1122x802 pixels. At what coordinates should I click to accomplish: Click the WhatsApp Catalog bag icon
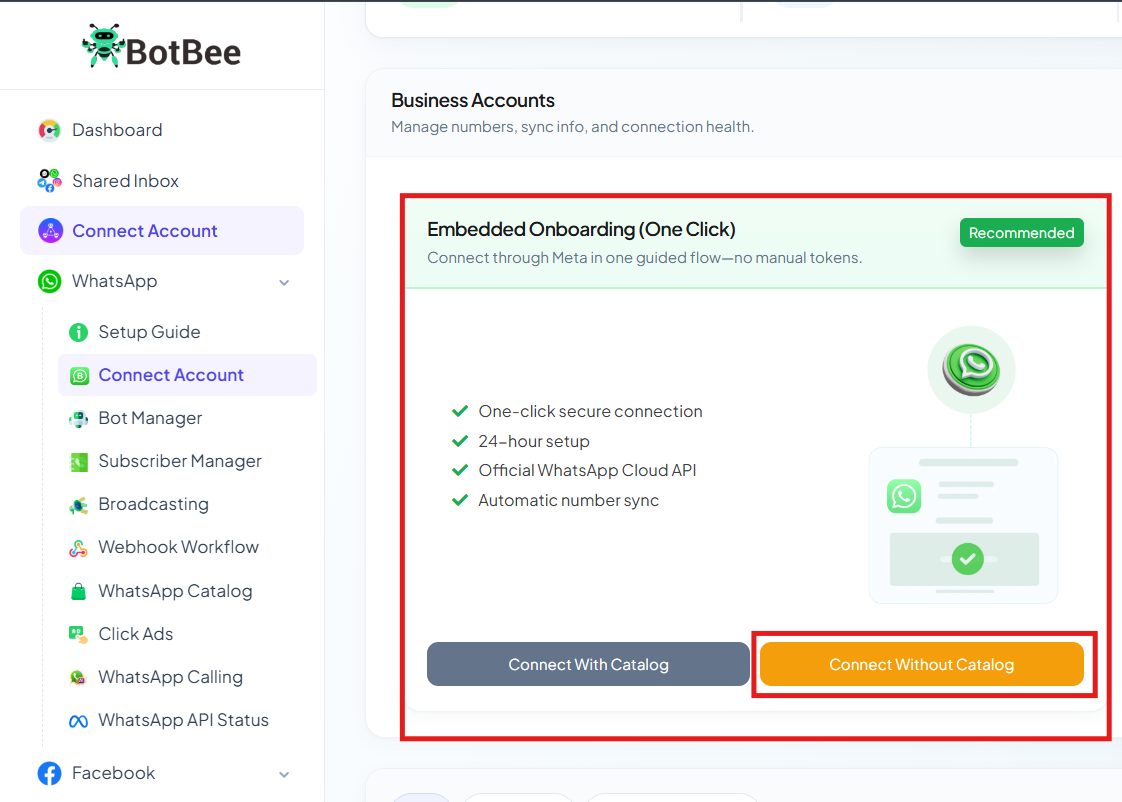coord(78,592)
